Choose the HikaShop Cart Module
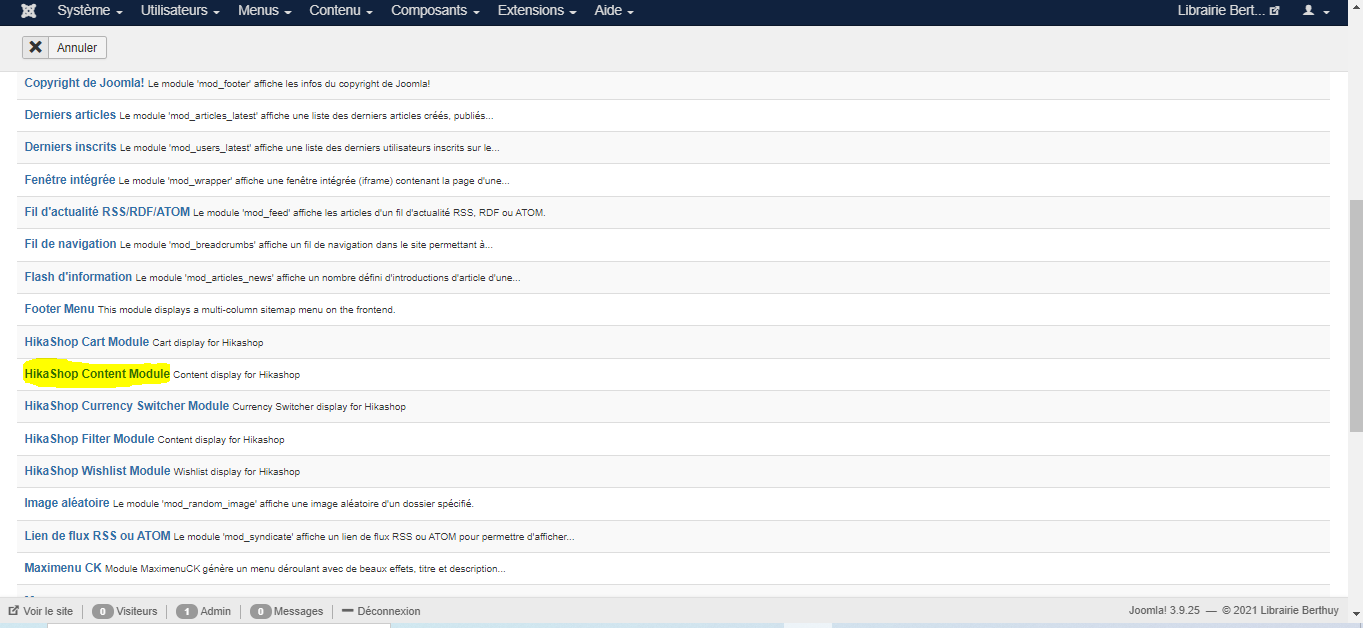Image resolution: width=1363 pixels, height=628 pixels. coord(87,342)
